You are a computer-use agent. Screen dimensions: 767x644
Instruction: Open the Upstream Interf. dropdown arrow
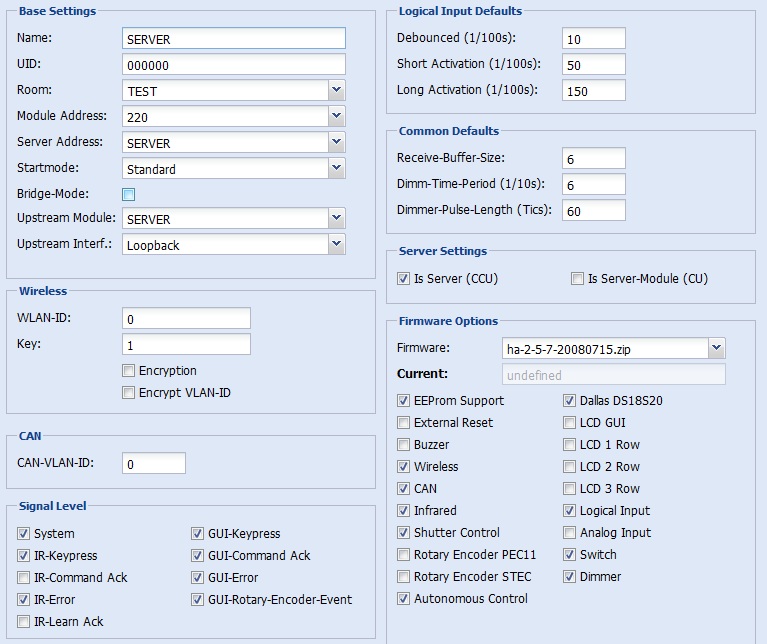coord(336,244)
